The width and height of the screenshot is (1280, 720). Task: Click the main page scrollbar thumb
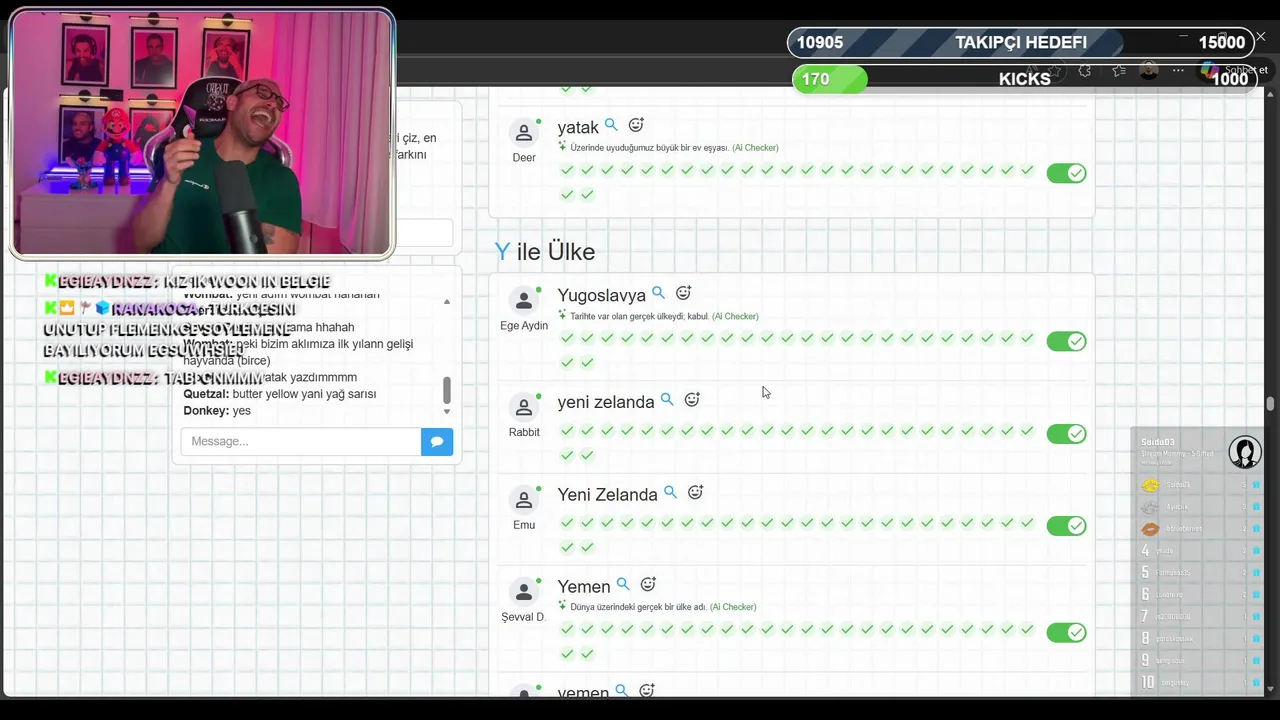(x=1270, y=404)
